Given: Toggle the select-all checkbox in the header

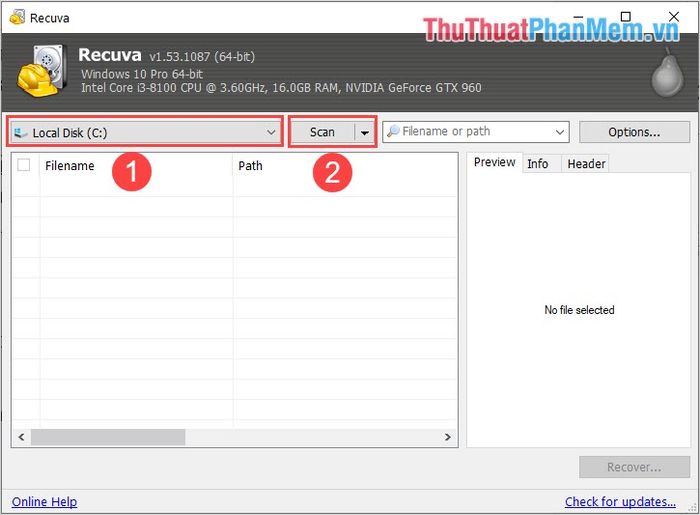Looking at the screenshot, I should coord(24,165).
